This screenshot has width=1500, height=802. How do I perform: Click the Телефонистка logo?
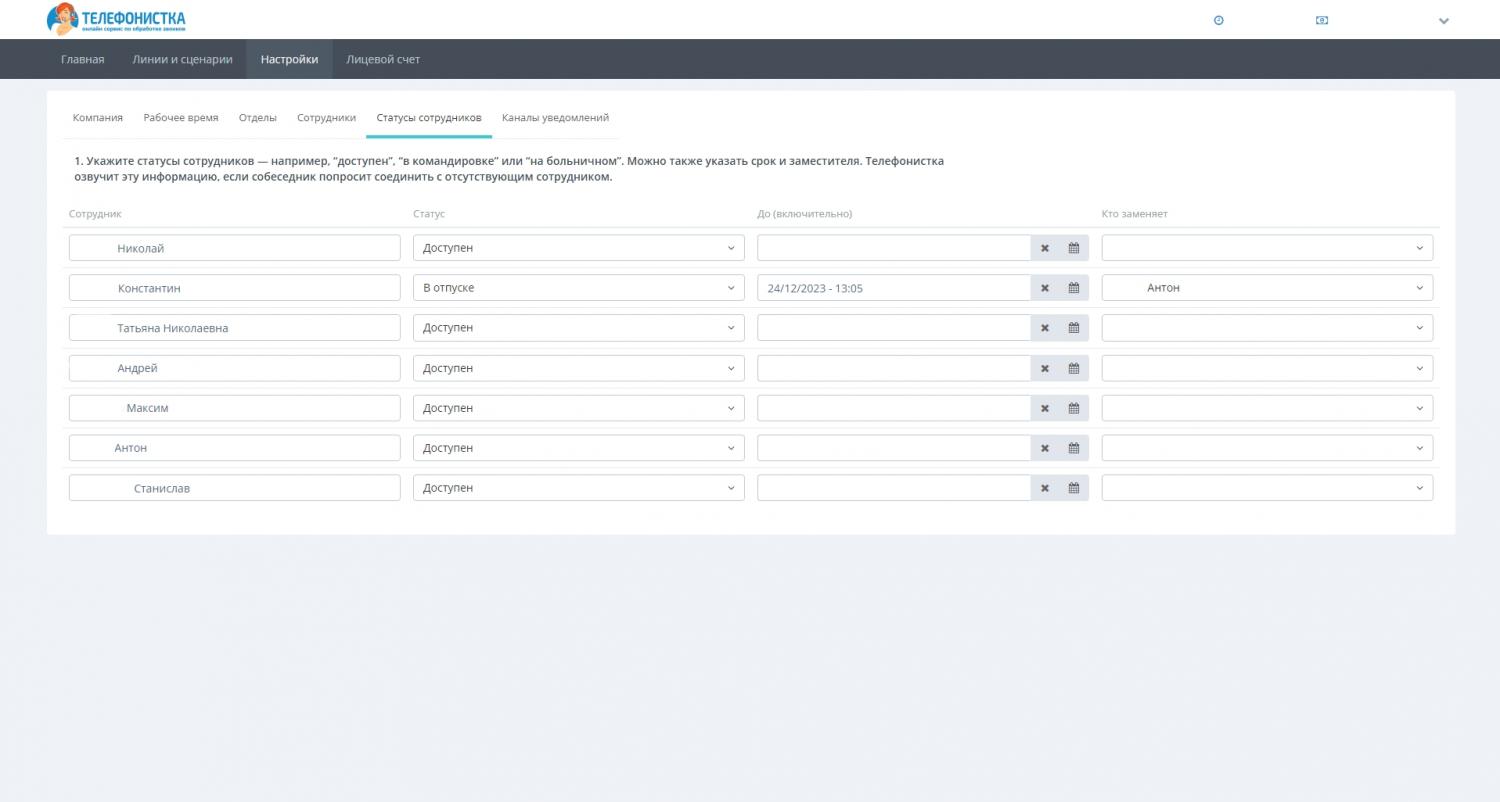116,19
